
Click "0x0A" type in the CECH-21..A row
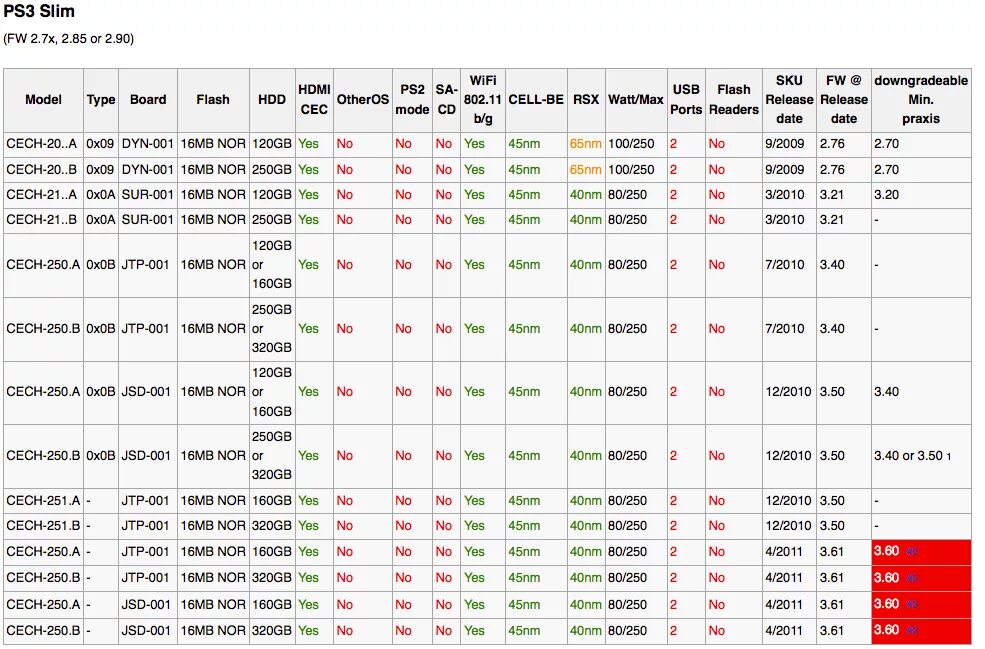click(x=101, y=195)
